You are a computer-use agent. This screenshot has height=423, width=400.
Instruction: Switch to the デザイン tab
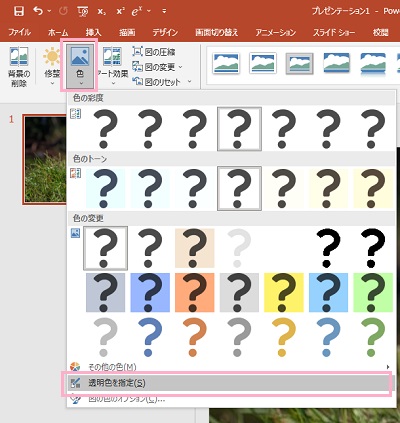(165, 32)
